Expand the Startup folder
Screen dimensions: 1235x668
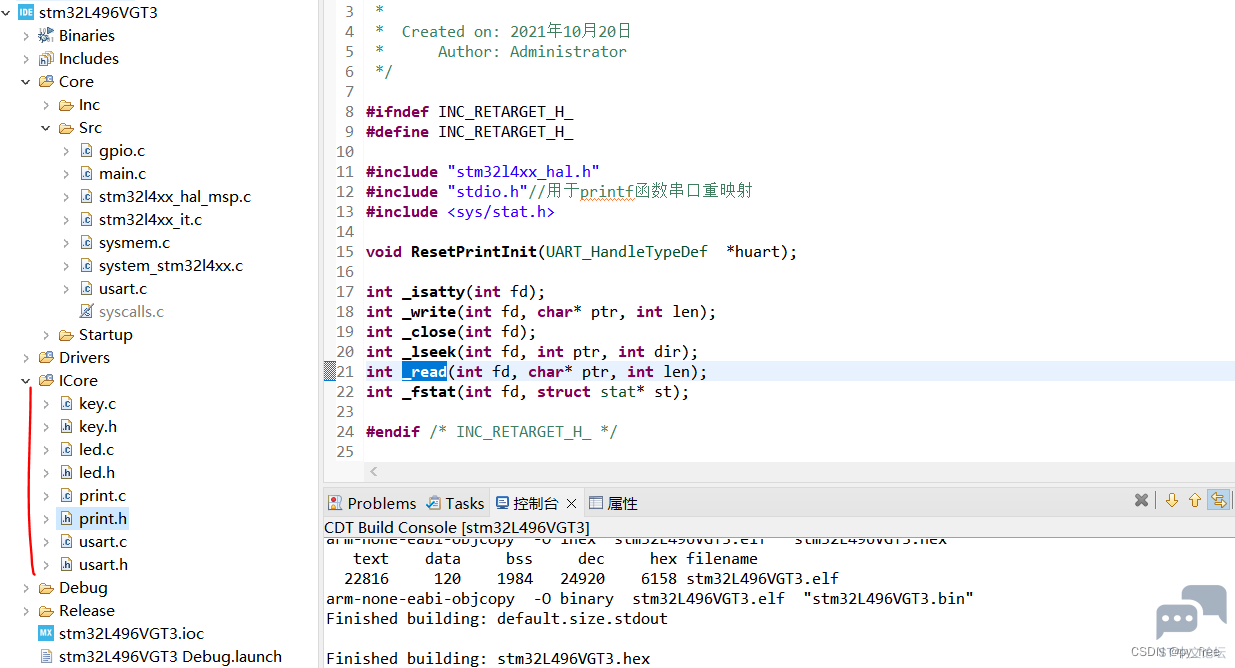(46, 335)
